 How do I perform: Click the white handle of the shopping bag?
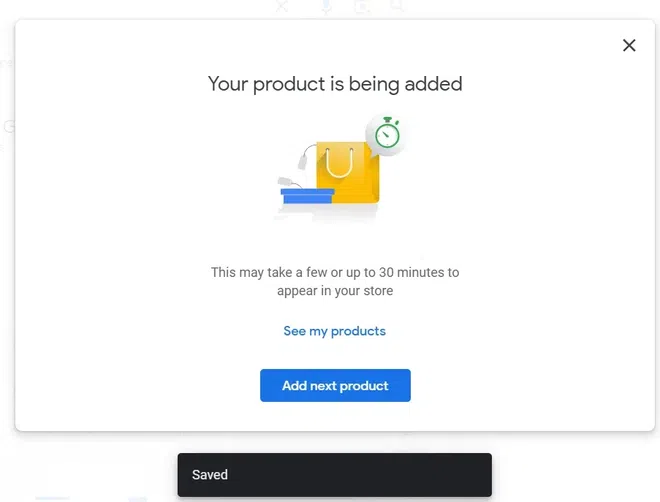click(340, 162)
